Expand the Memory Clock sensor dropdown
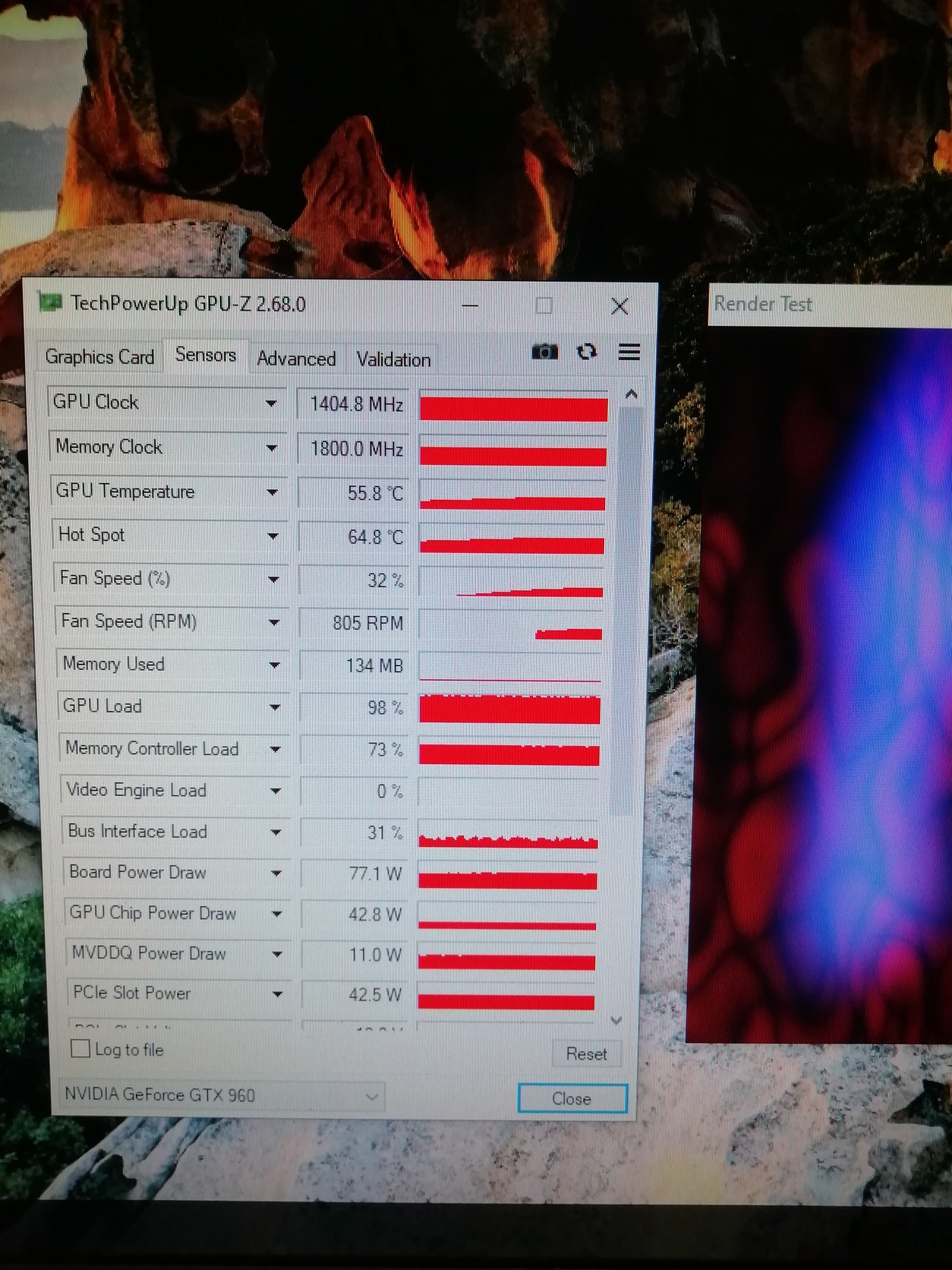Image resolution: width=952 pixels, height=1270 pixels. (x=272, y=448)
